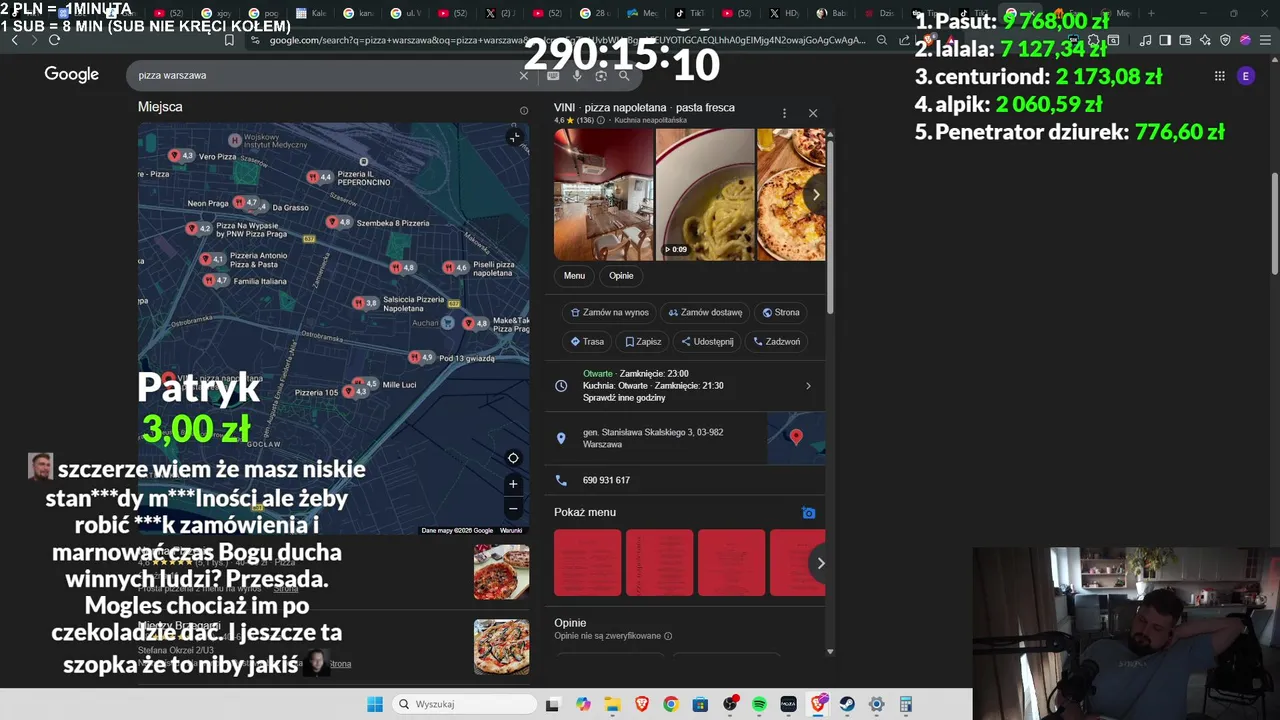1280x720 pixels.
Task: Share the place via Udostępnij button
Action: pyautogui.click(x=707, y=341)
